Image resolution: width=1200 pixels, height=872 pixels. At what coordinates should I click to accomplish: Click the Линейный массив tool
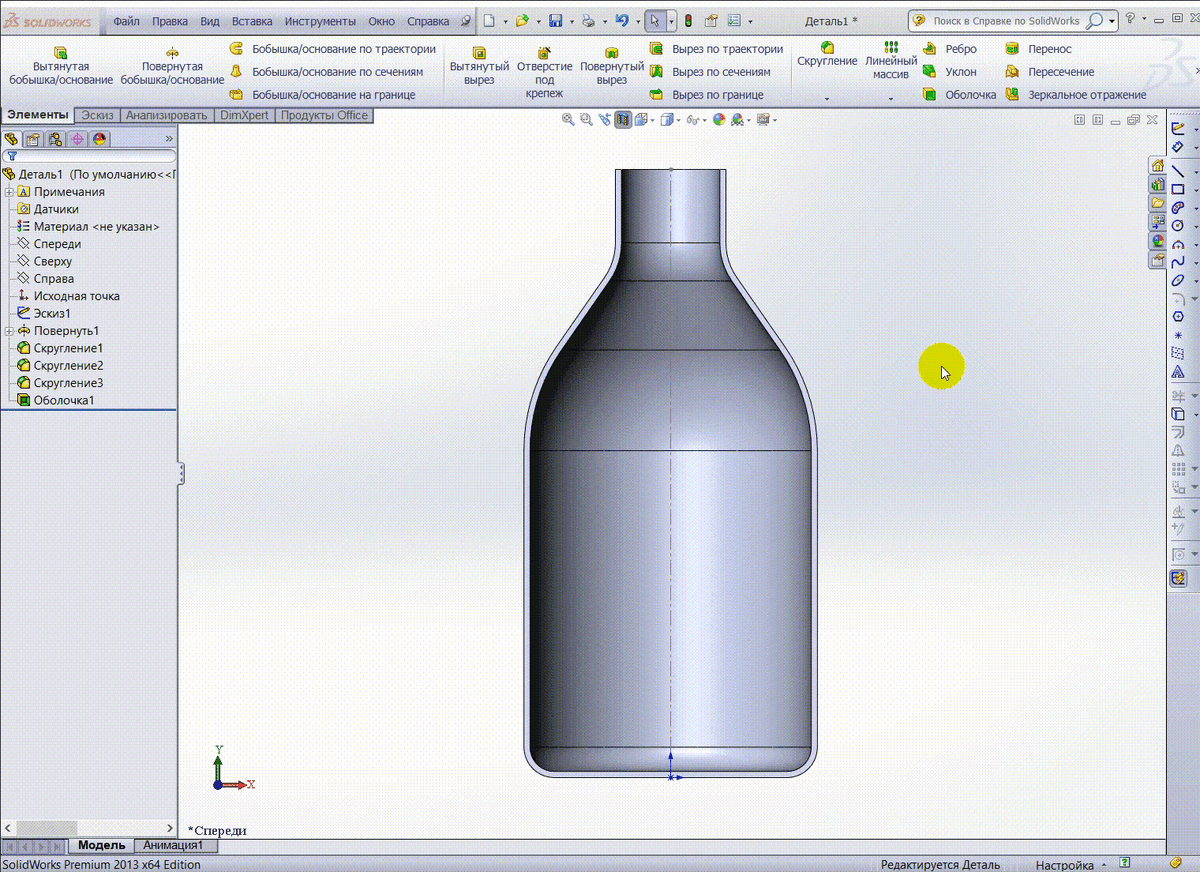(x=891, y=60)
